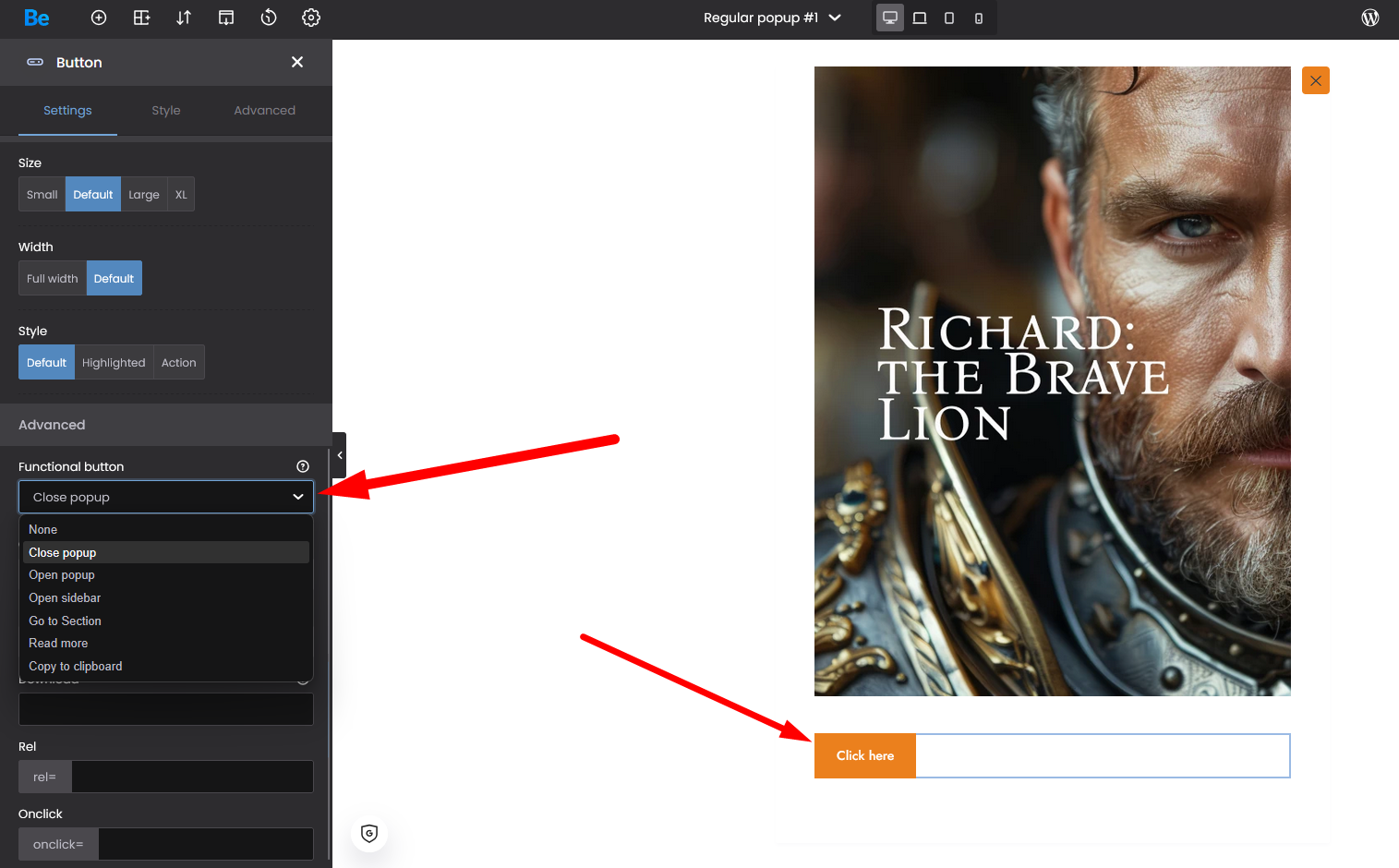Set button size to Large
The width and height of the screenshot is (1399, 868).
click(x=144, y=195)
